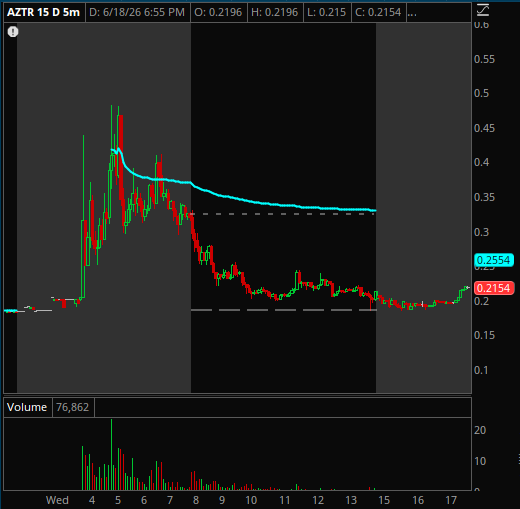Click the 0.35 price axis label
Viewport: 520px width, 509px height.
point(484,197)
